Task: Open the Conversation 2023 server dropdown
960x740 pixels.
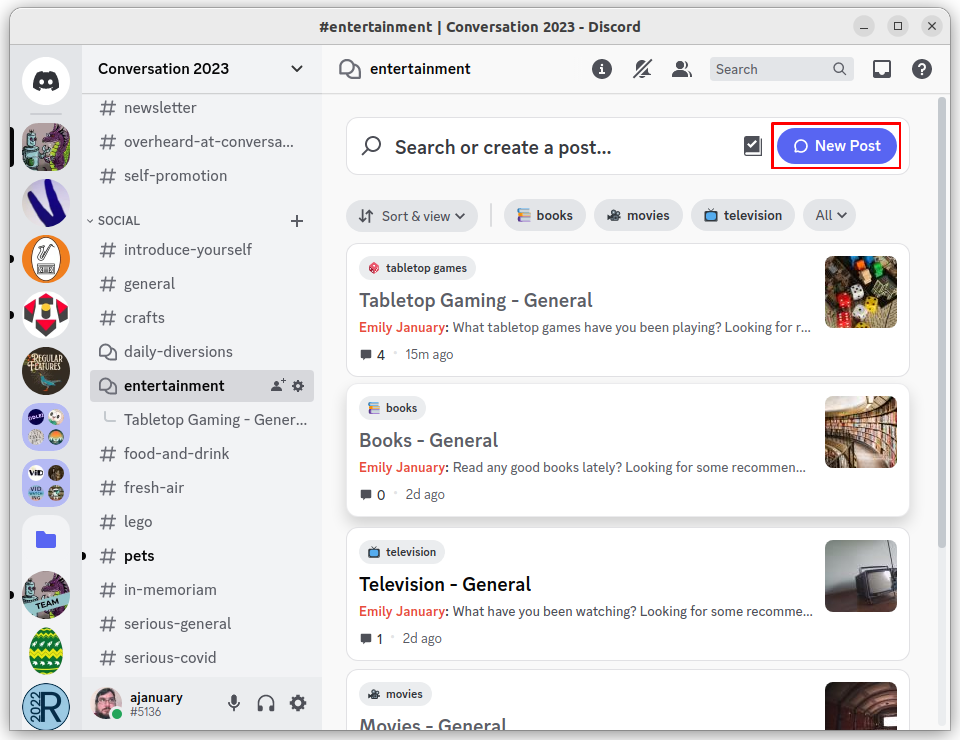Action: click(x=296, y=69)
